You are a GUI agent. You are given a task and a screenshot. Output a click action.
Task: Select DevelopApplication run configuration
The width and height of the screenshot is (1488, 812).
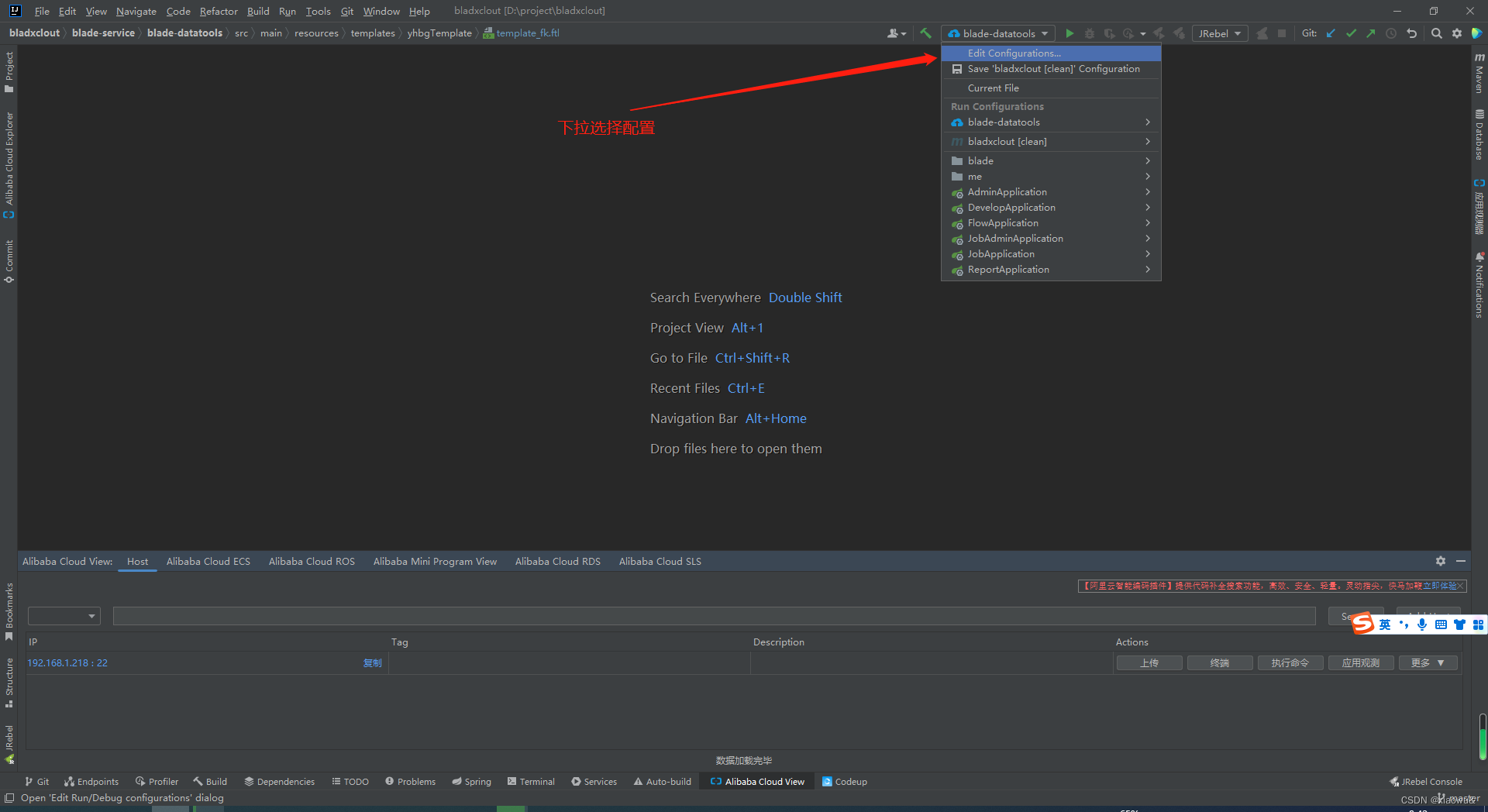(1051, 208)
